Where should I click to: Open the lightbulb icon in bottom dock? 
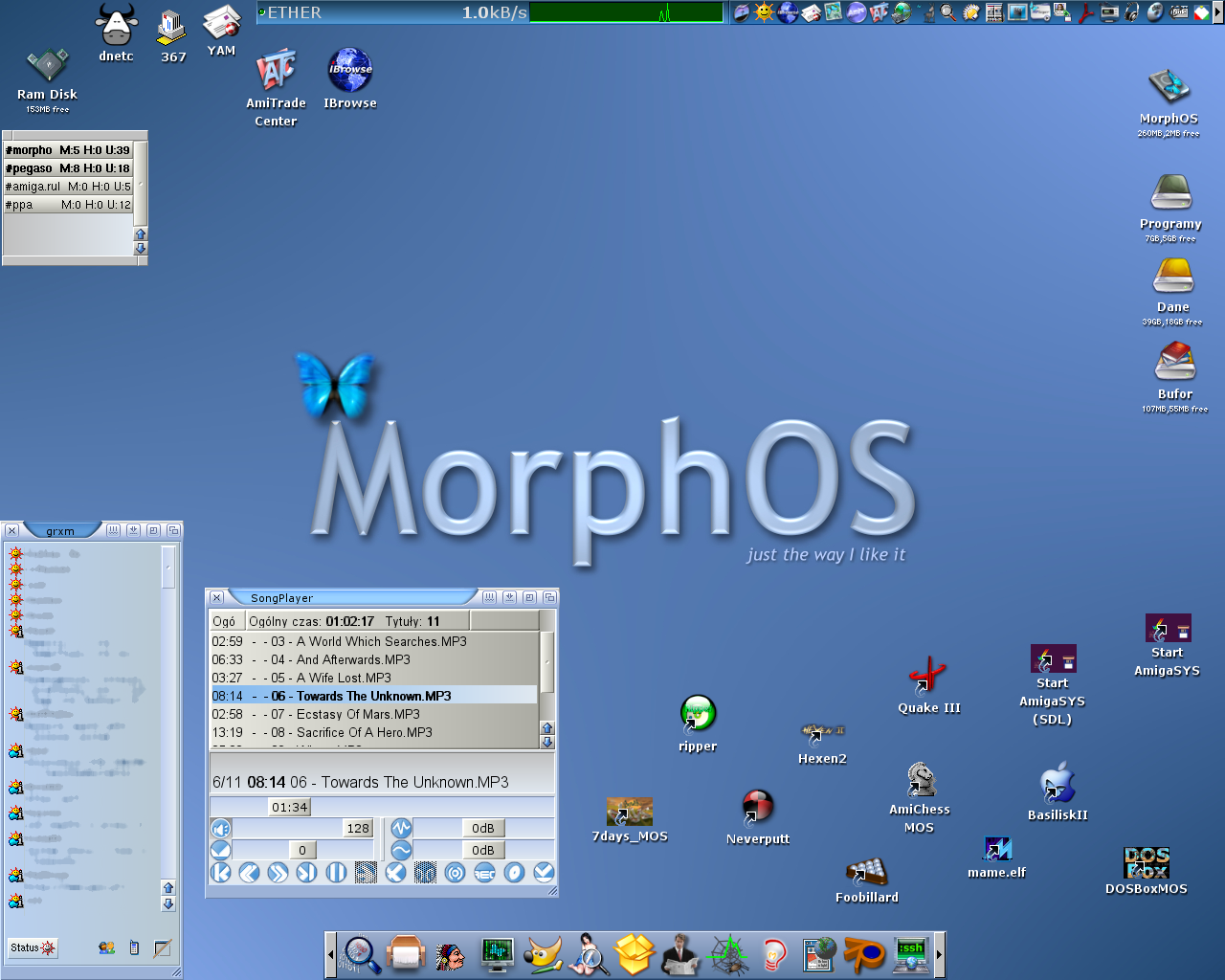773,954
